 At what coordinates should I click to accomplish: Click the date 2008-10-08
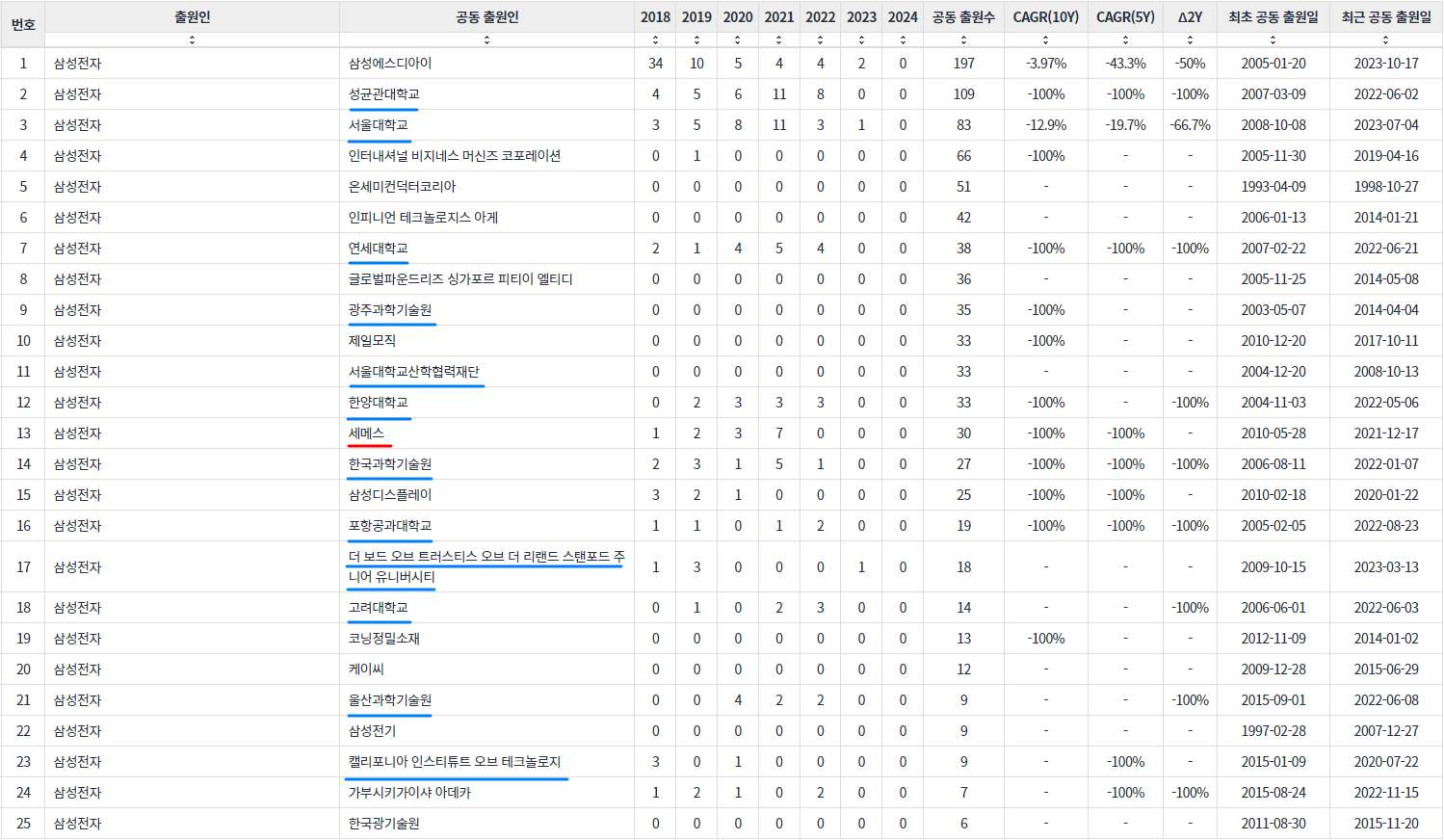pos(1273,125)
